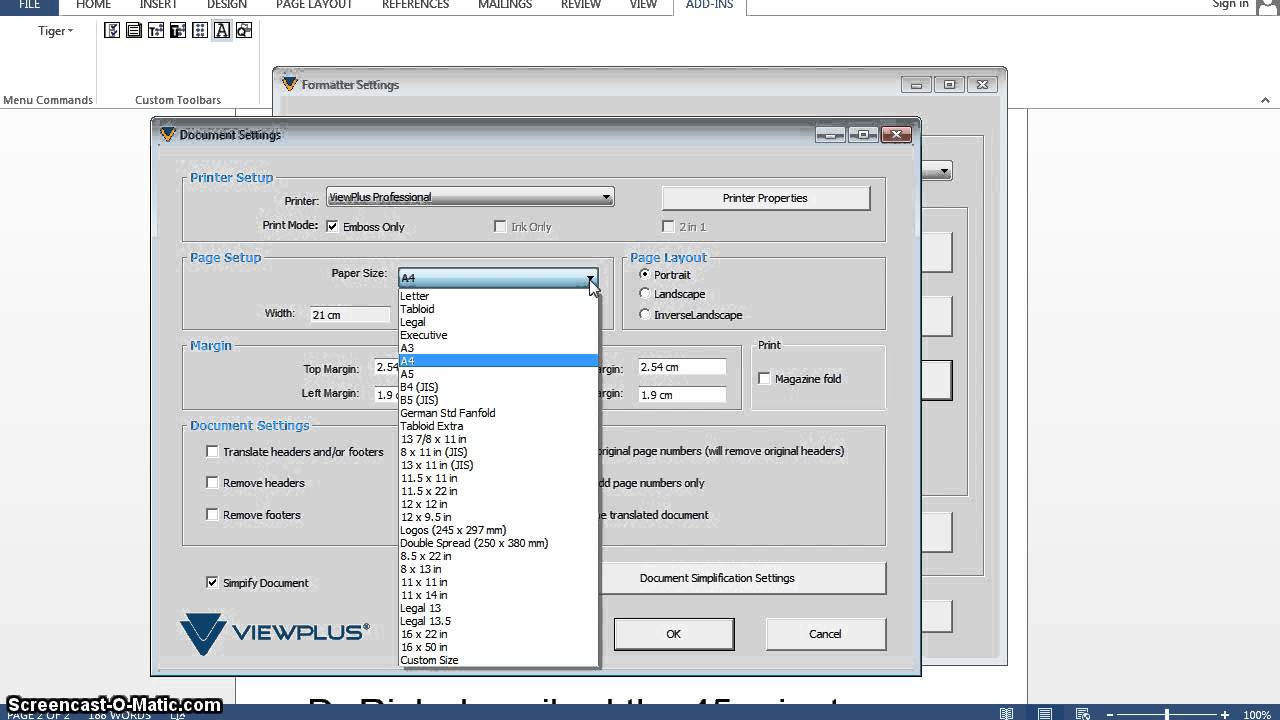Toggle the Magazine fold checkbox
Screen dimensions: 1280x720
click(764, 378)
